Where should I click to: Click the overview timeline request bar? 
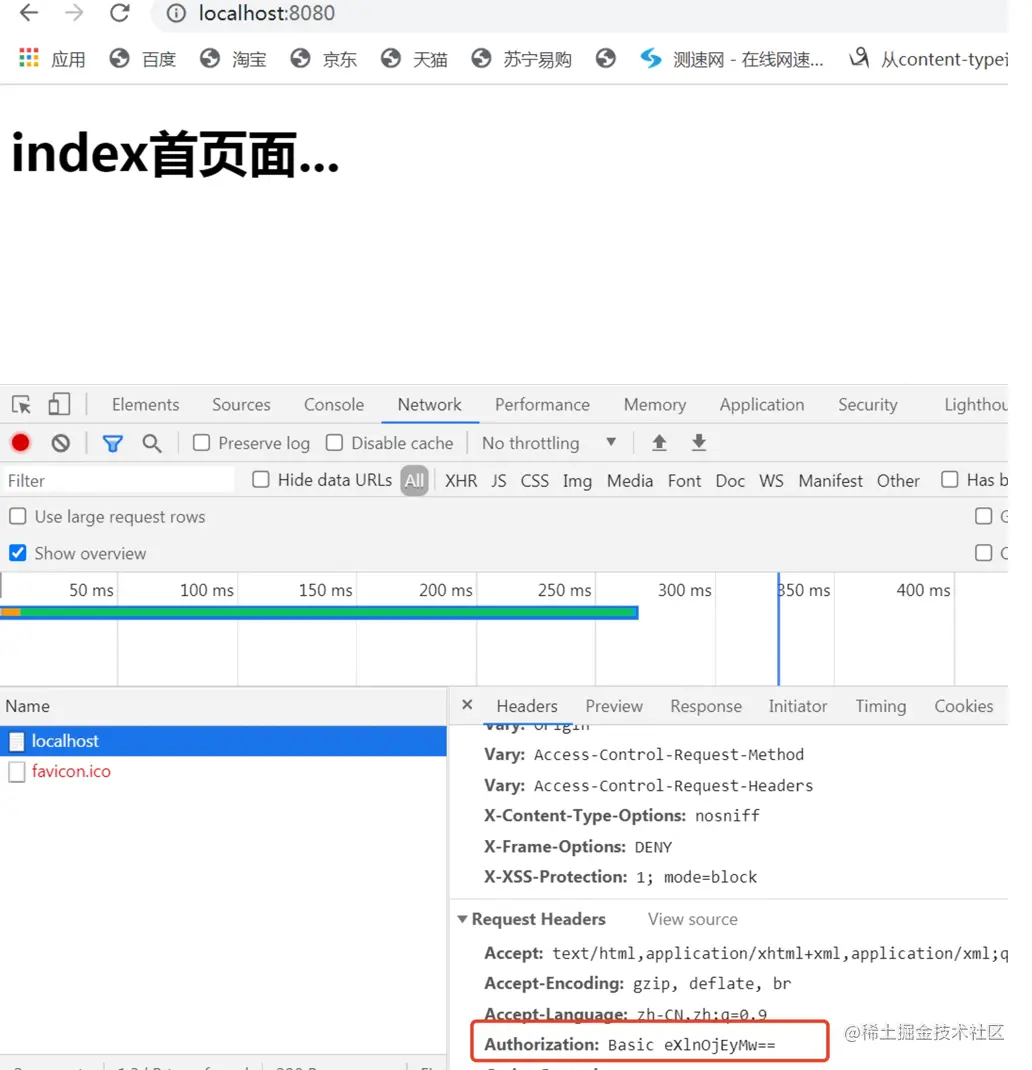[x=319, y=613]
